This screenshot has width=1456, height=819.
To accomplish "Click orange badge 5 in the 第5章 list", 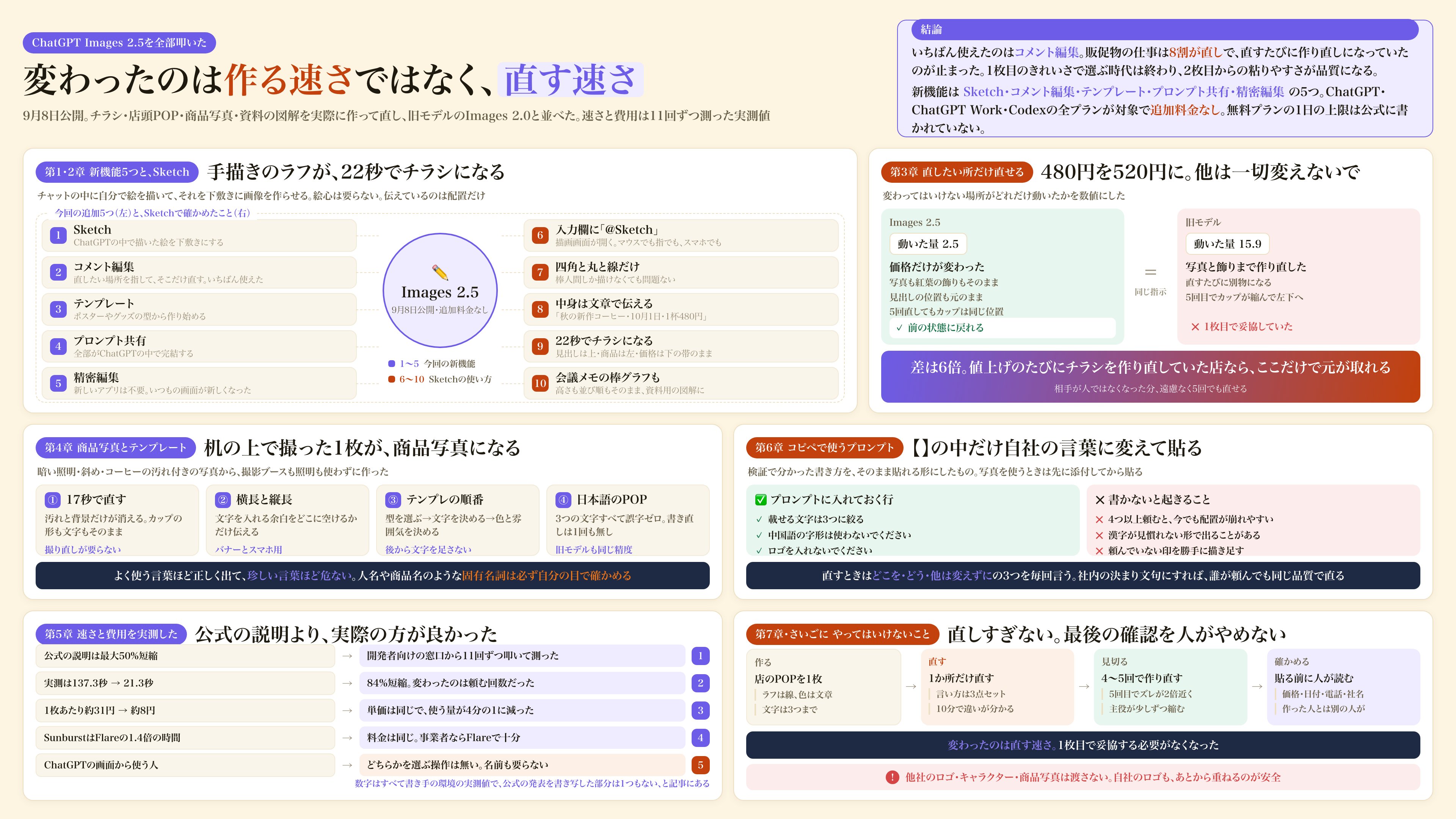I will 700,765.
